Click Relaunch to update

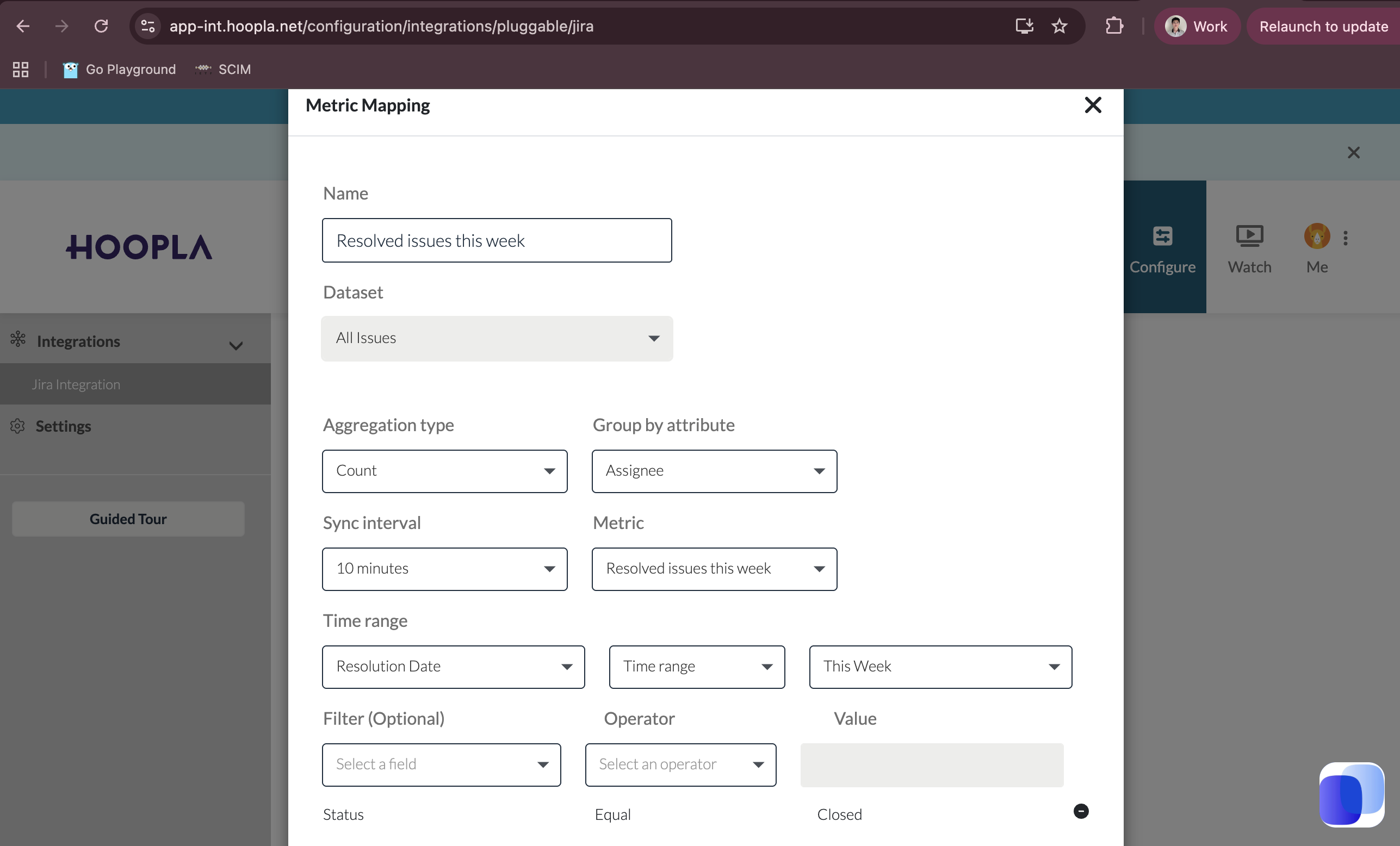(x=1323, y=26)
